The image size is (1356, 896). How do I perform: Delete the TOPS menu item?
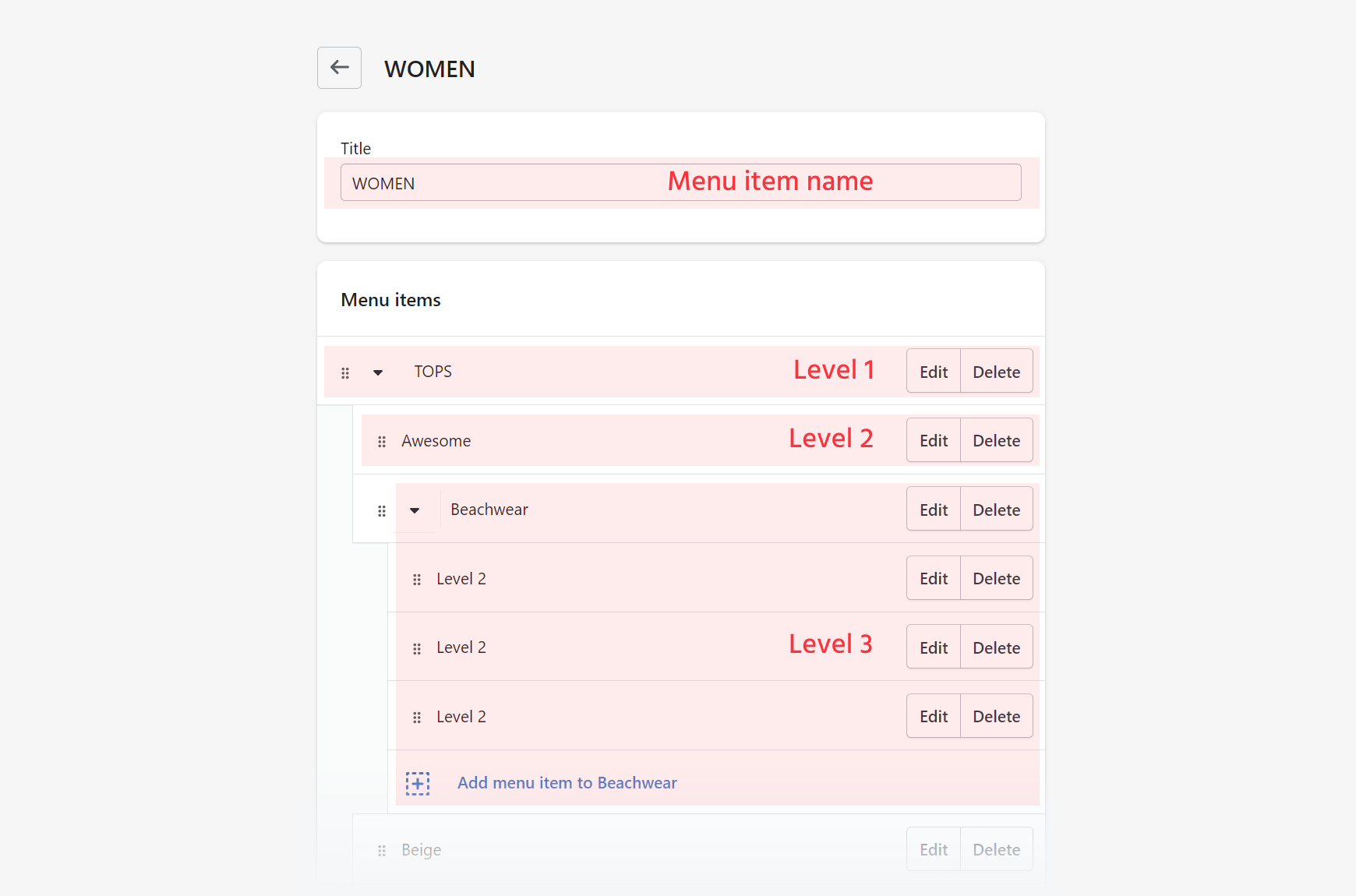[x=996, y=372]
